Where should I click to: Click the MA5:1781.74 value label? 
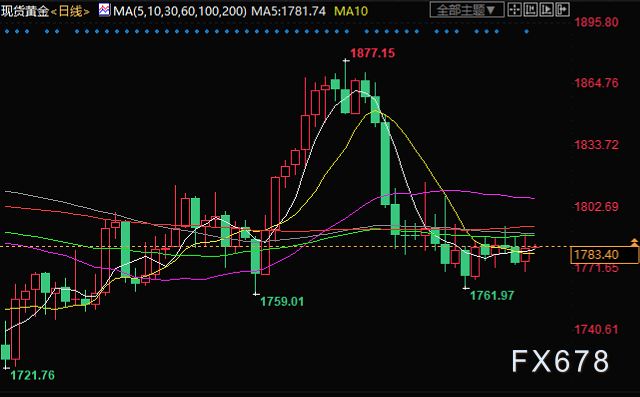[x=288, y=11]
